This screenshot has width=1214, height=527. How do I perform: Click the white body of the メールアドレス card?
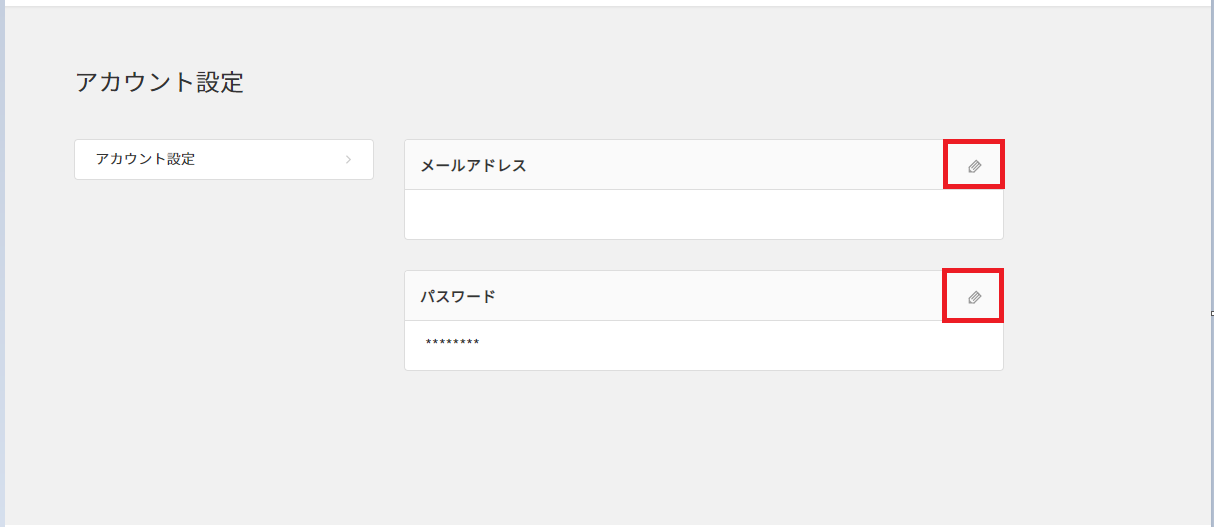704,214
